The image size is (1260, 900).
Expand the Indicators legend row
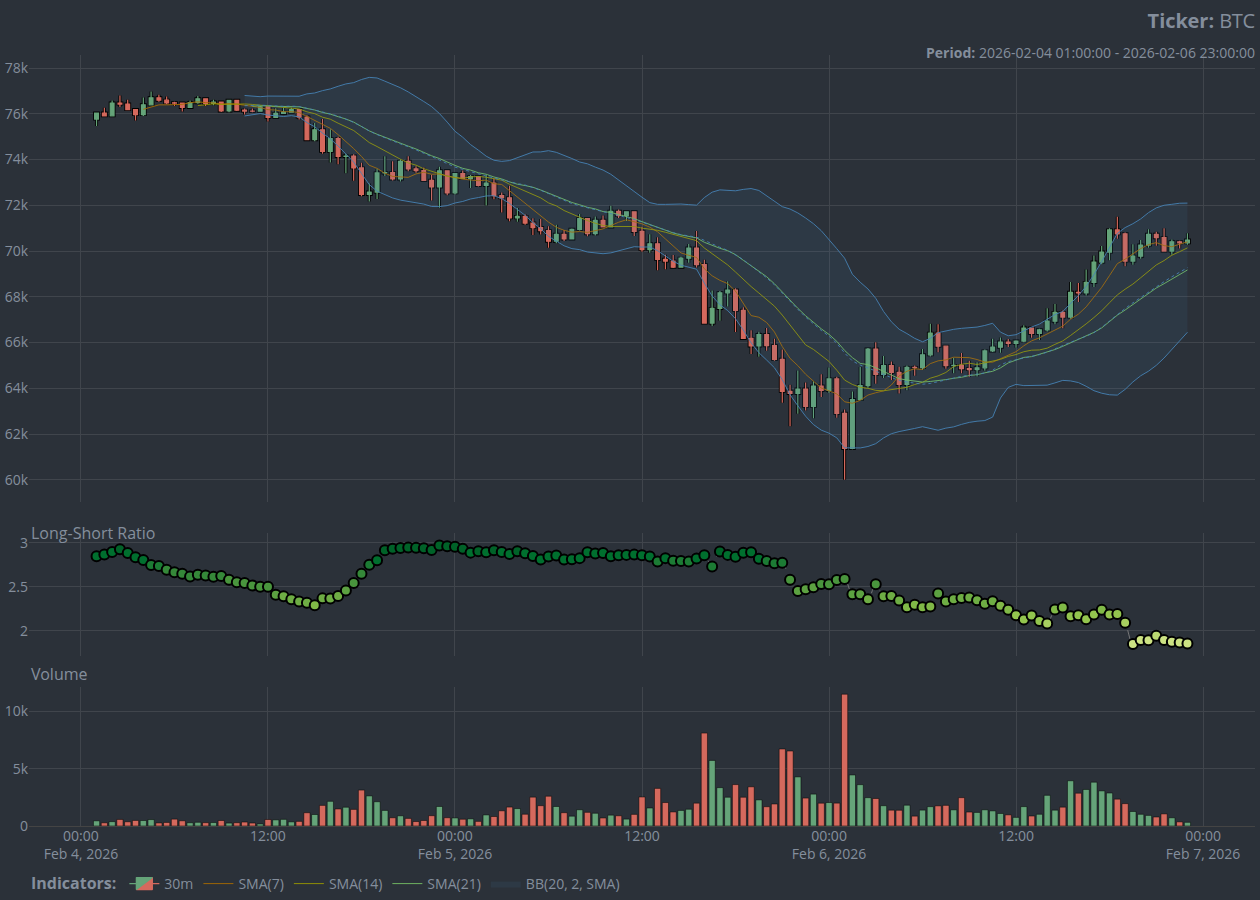click(73, 884)
